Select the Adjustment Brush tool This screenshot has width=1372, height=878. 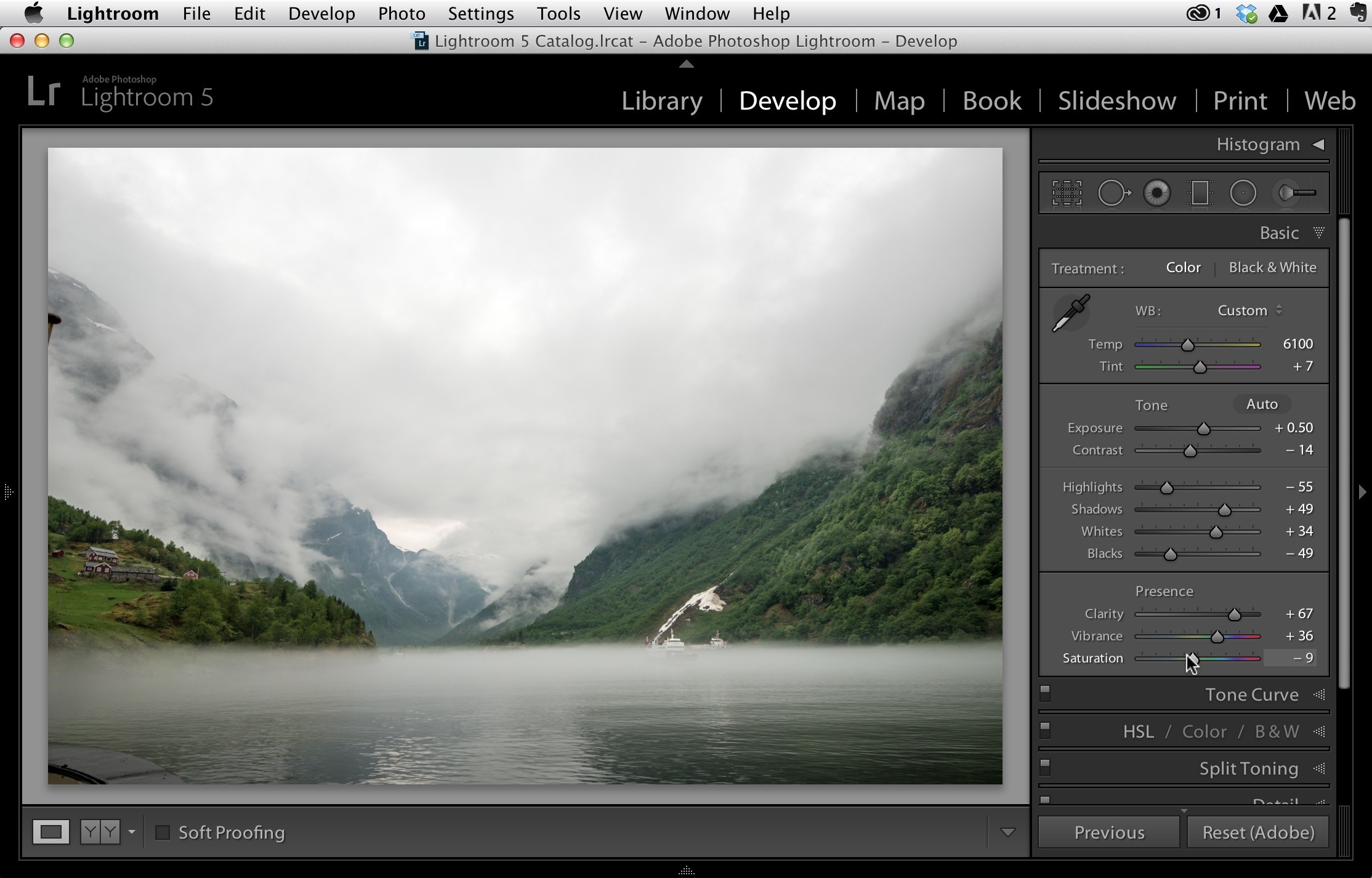pyautogui.click(x=1297, y=193)
